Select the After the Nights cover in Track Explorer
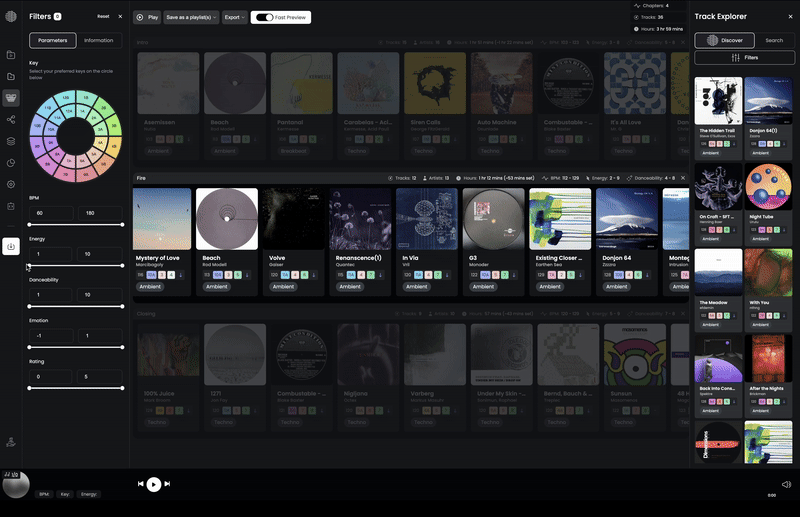The image size is (800, 517). (768, 358)
